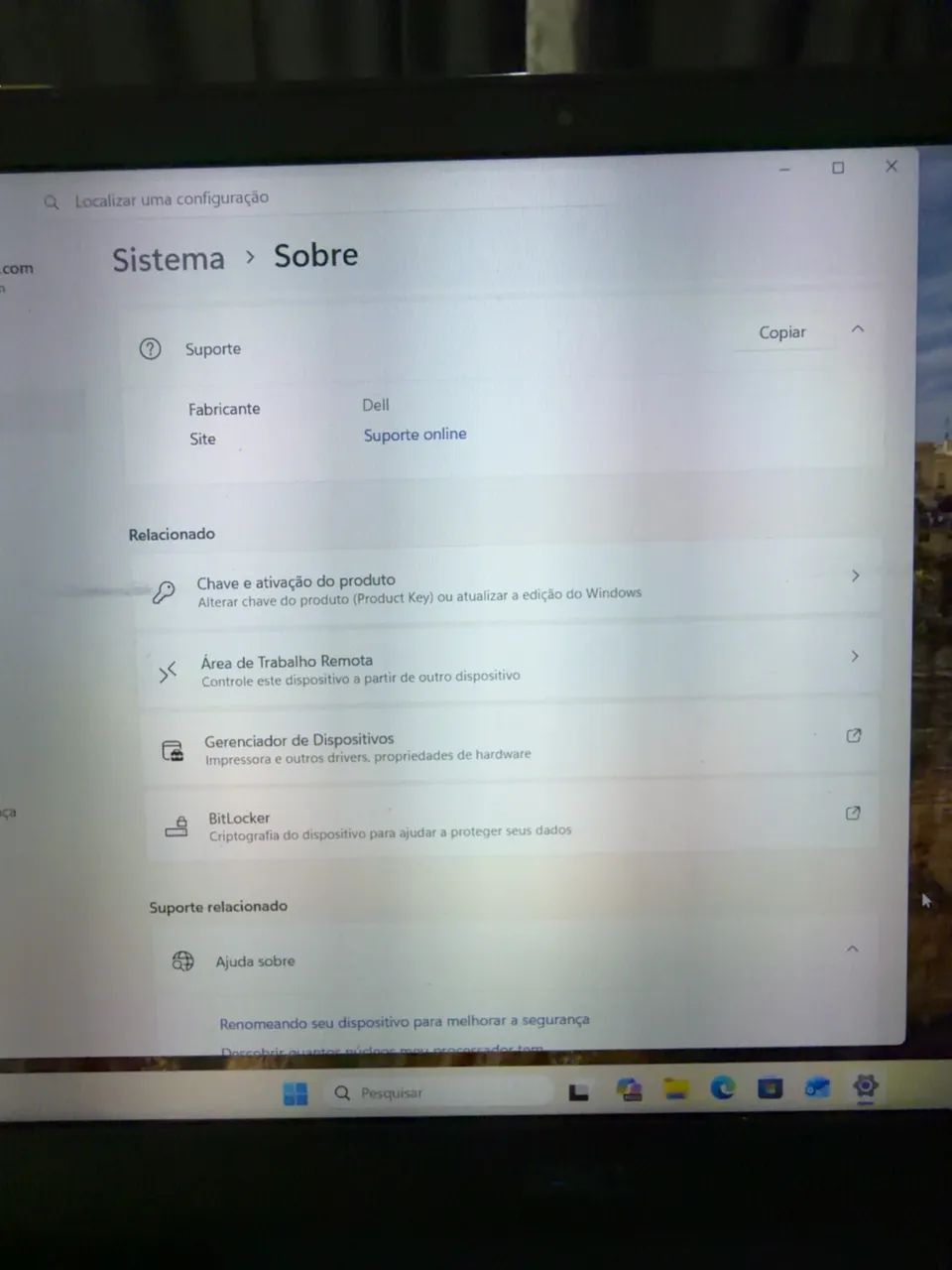The width and height of the screenshot is (952, 1270).
Task: Open Área de Trabalho Remota settings
Action: point(510,666)
